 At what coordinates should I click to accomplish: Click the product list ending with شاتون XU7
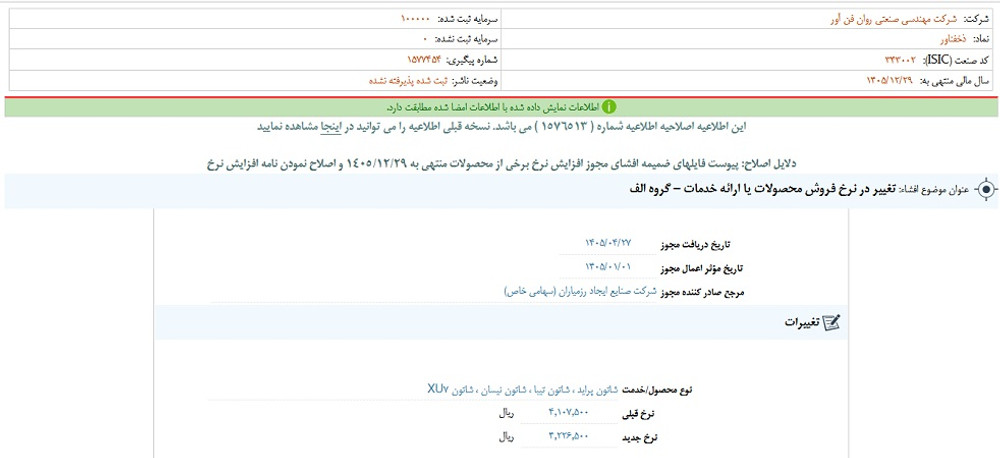coord(525,389)
